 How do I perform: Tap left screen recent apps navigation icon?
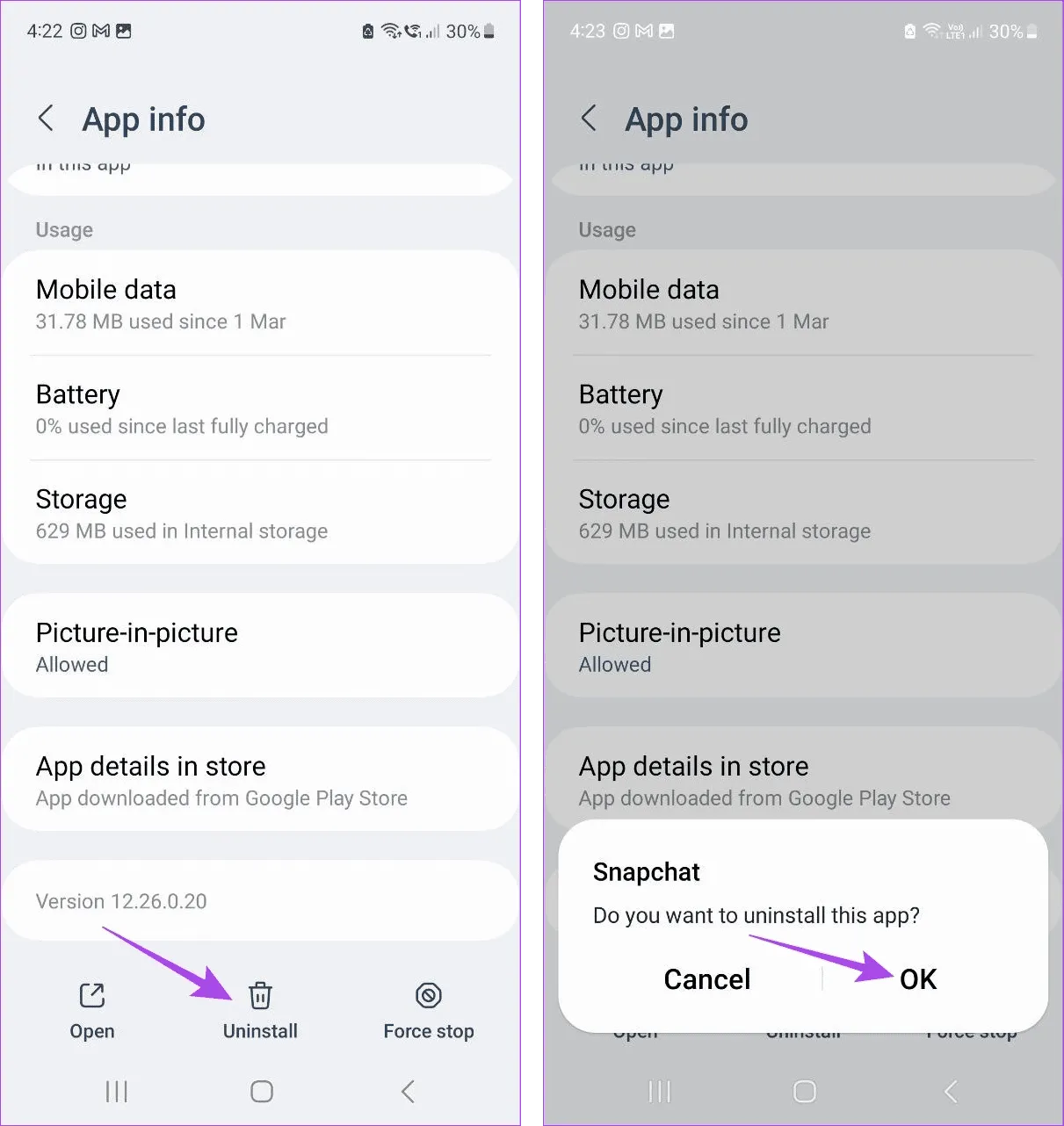pyautogui.click(x=116, y=1092)
